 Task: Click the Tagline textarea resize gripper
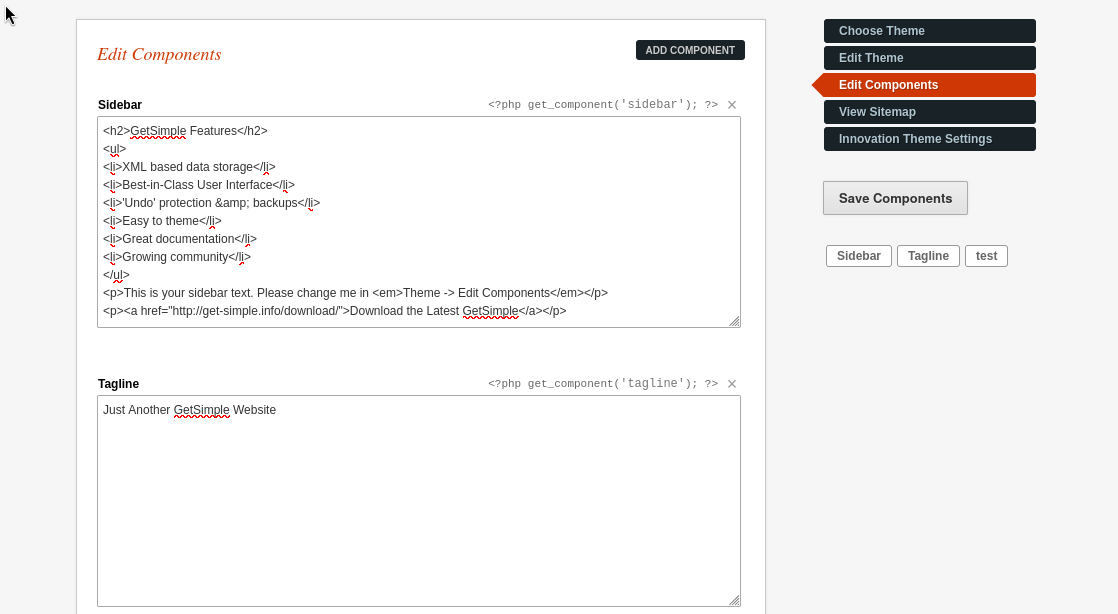(735, 599)
